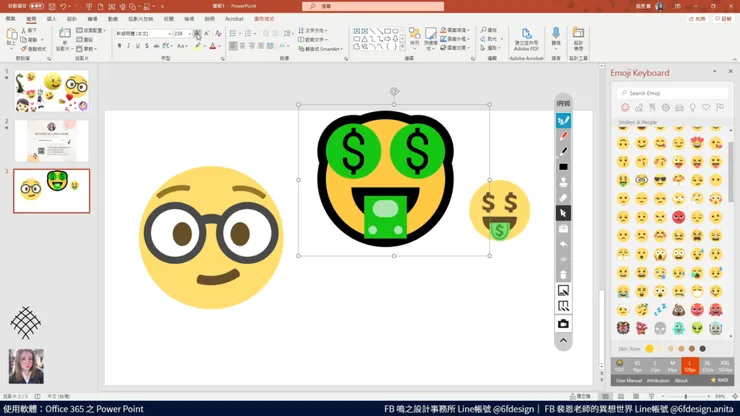The image size is (740, 416).
Task: Select the hearts symbols emoji category icon
Action: click(x=706, y=108)
